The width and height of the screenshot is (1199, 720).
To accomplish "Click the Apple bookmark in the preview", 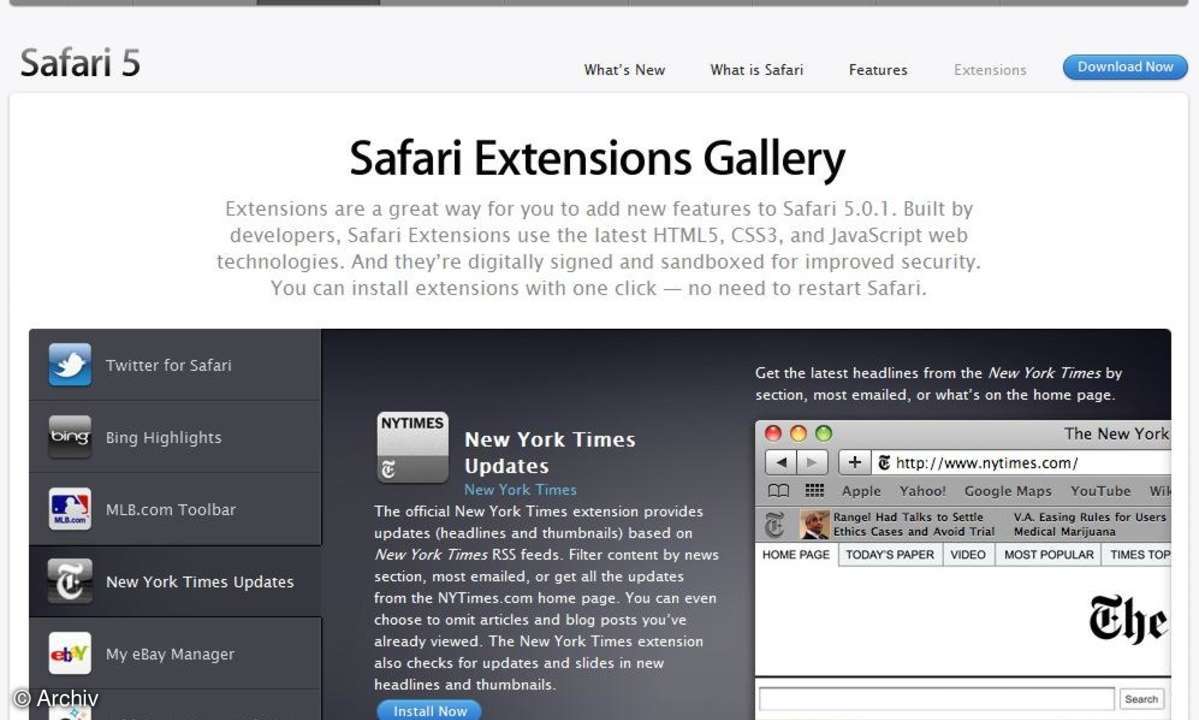I will (x=861, y=491).
